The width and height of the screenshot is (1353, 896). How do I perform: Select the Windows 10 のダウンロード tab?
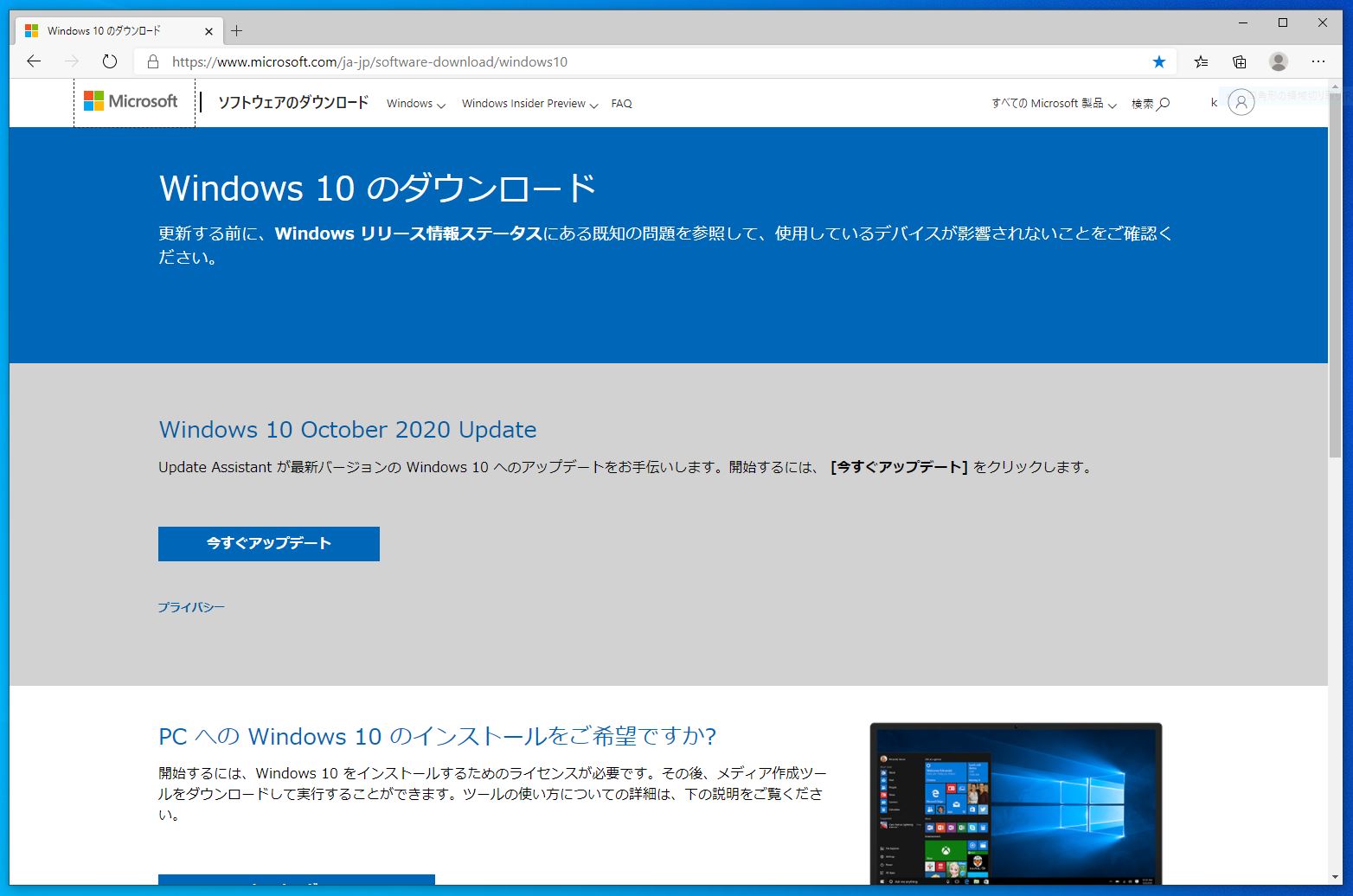118,31
